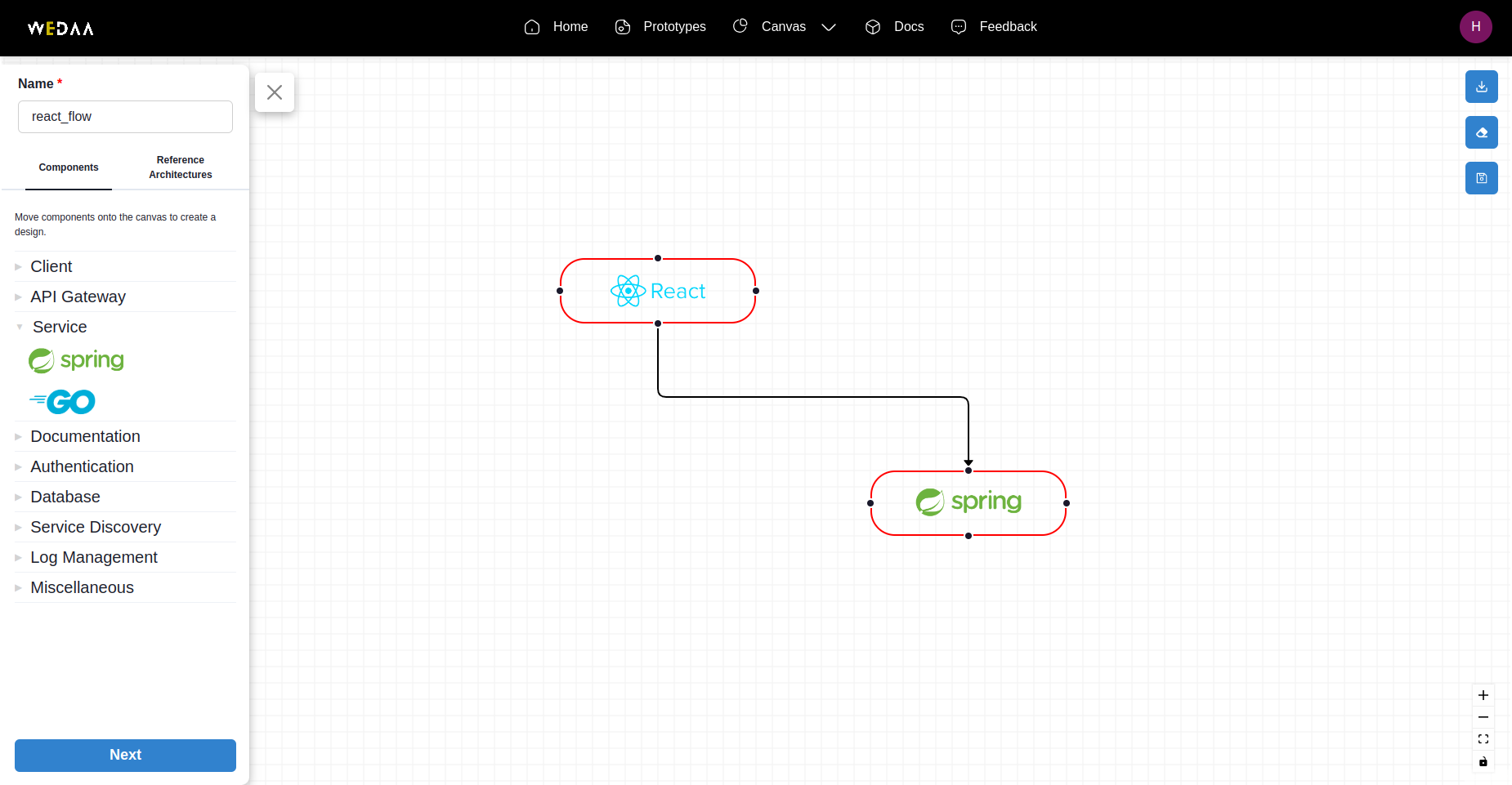This screenshot has height=785, width=1512.
Task: Open Docs in navbar
Action: [x=909, y=27]
